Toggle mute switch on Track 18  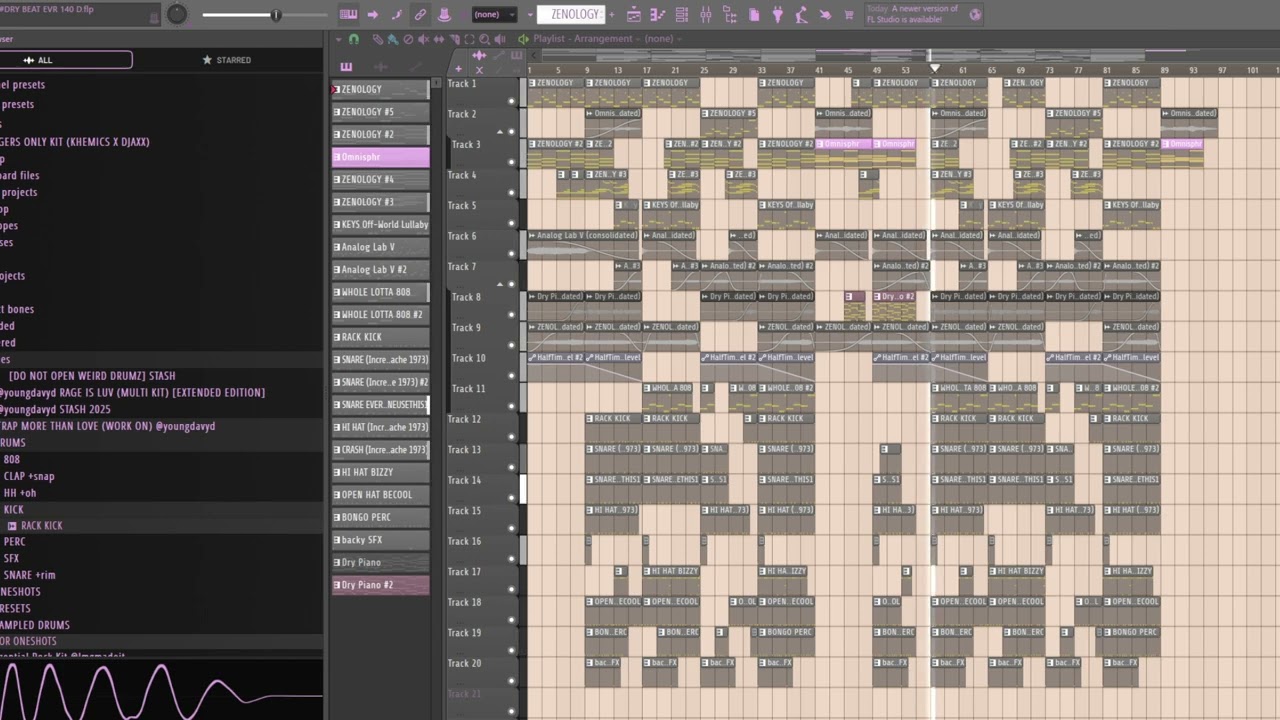(x=511, y=619)
